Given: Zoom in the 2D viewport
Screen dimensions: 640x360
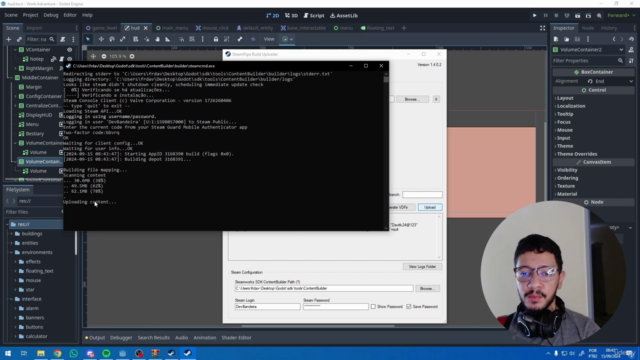Looking at the screenshot, I should coord(132,56).
